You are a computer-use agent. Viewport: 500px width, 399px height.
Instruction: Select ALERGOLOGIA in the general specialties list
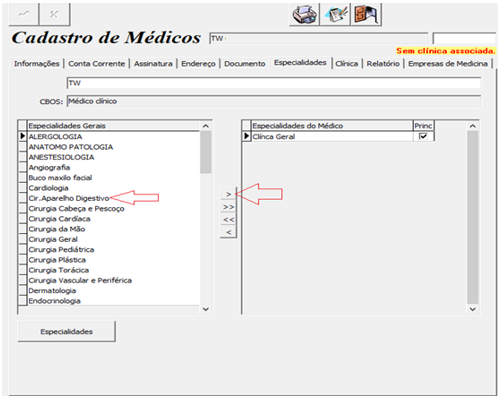pos(113,136)
